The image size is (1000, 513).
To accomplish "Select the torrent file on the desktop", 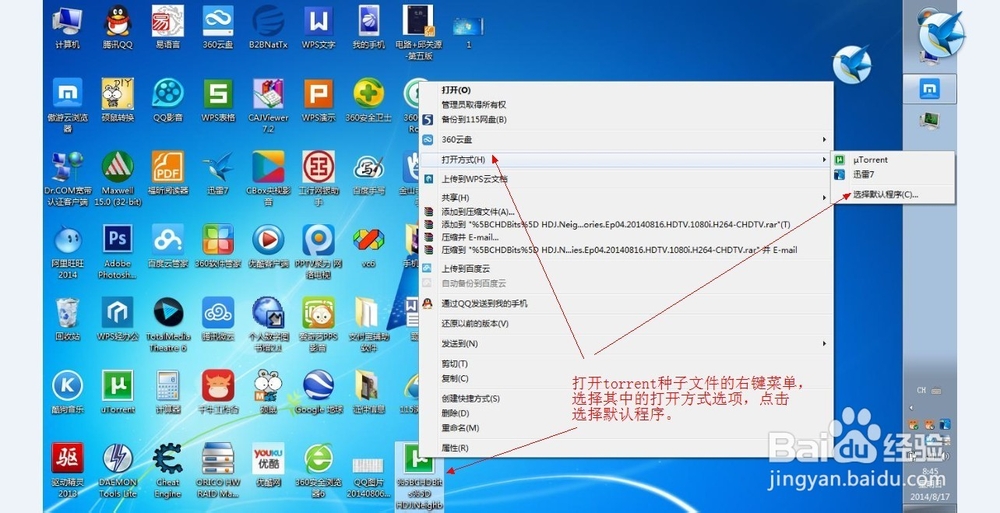I will (418, 475).
